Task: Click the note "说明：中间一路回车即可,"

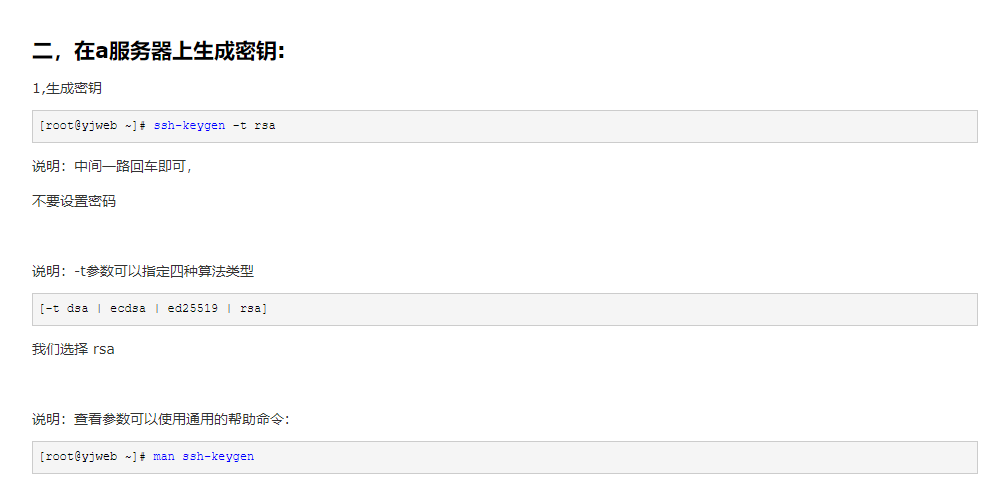Action: point(112,165)
